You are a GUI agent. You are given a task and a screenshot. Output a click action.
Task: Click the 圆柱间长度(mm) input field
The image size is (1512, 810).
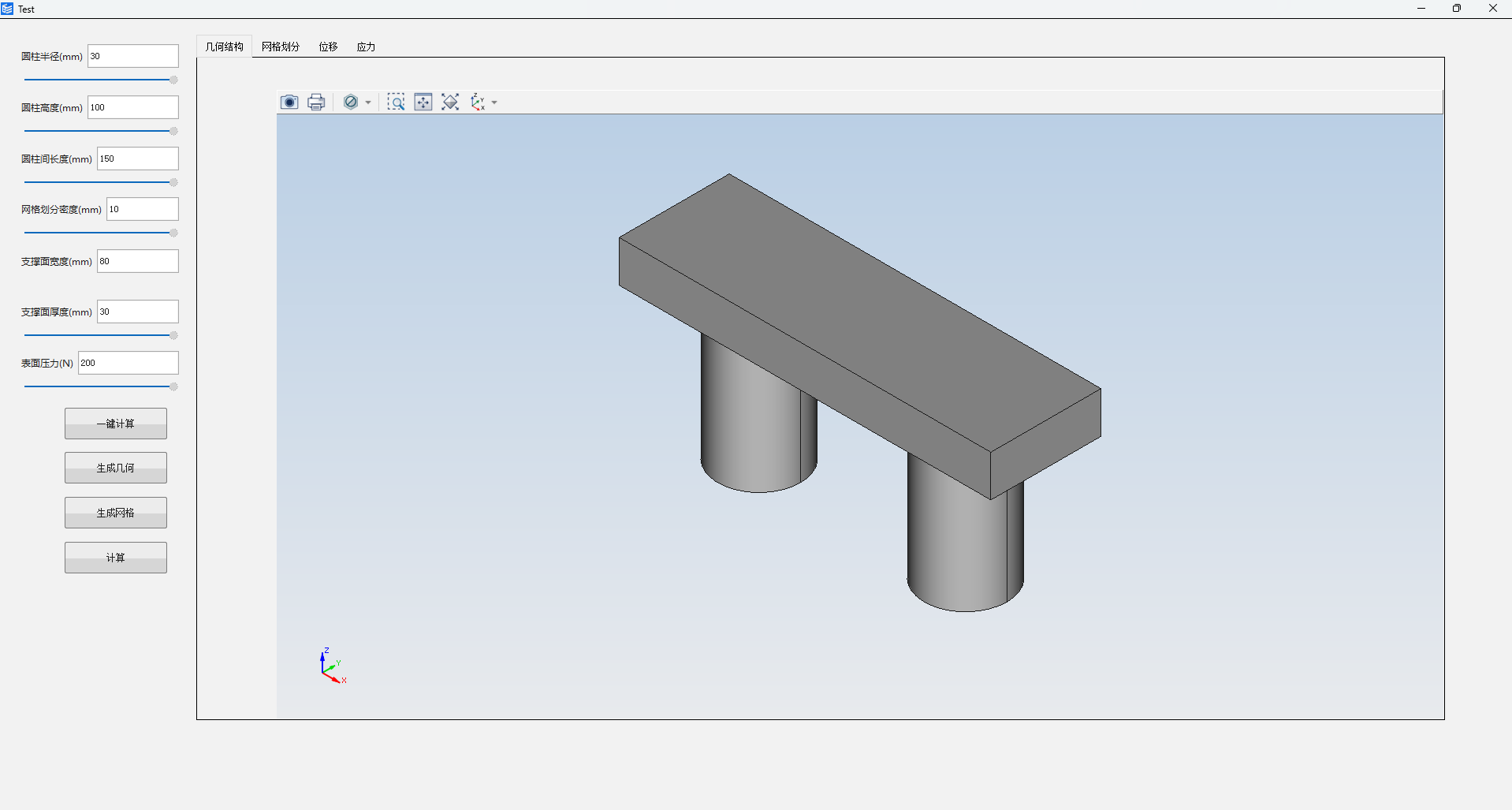[138, 159]
